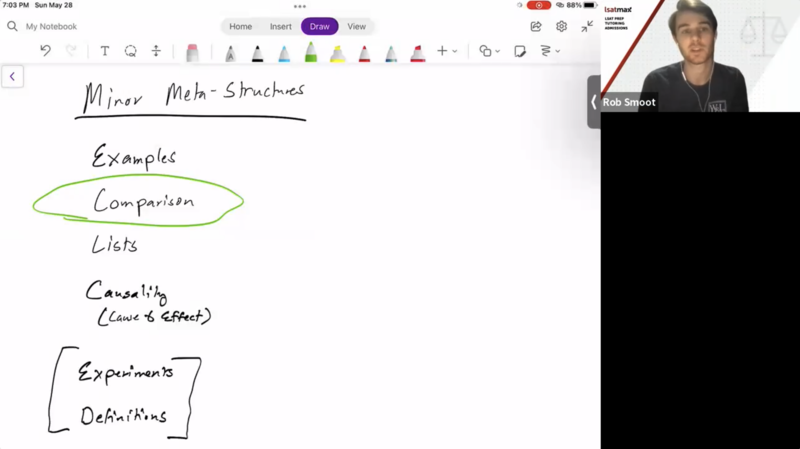Open the Shapes dropdown
The height and width of the screenshot is (449, 800).
[x=489, y=51]
